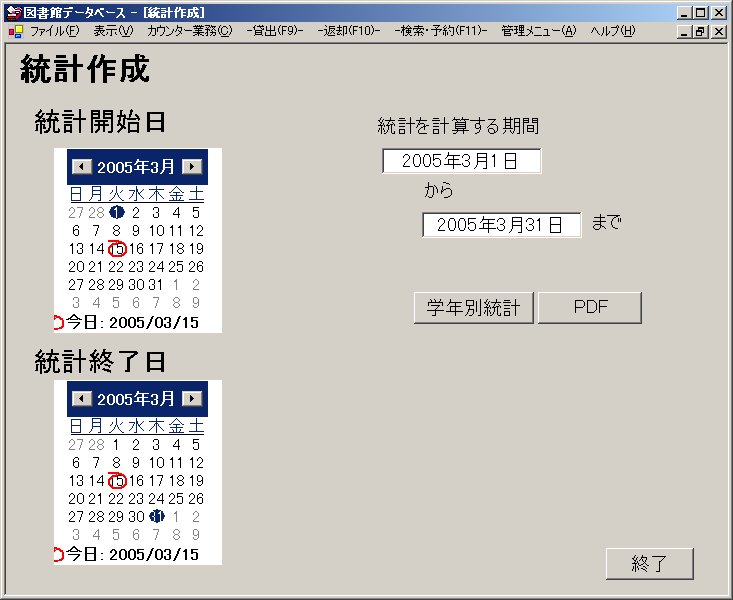Click the 2005年3月31日 end date field

tap(501, 225)
